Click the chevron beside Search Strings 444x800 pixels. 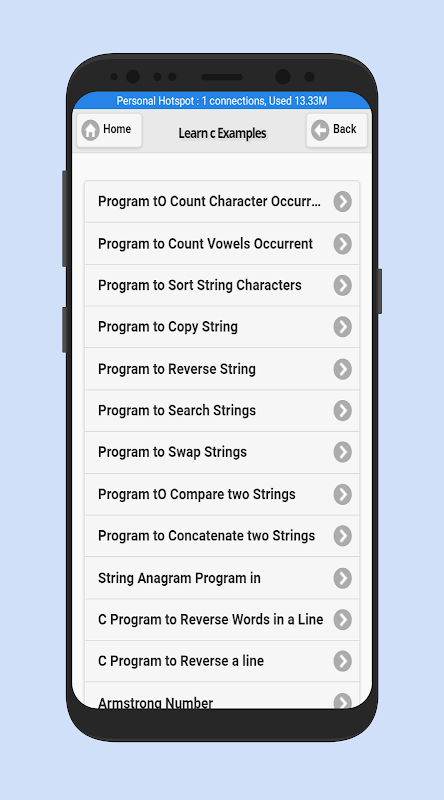pos(343,411)
